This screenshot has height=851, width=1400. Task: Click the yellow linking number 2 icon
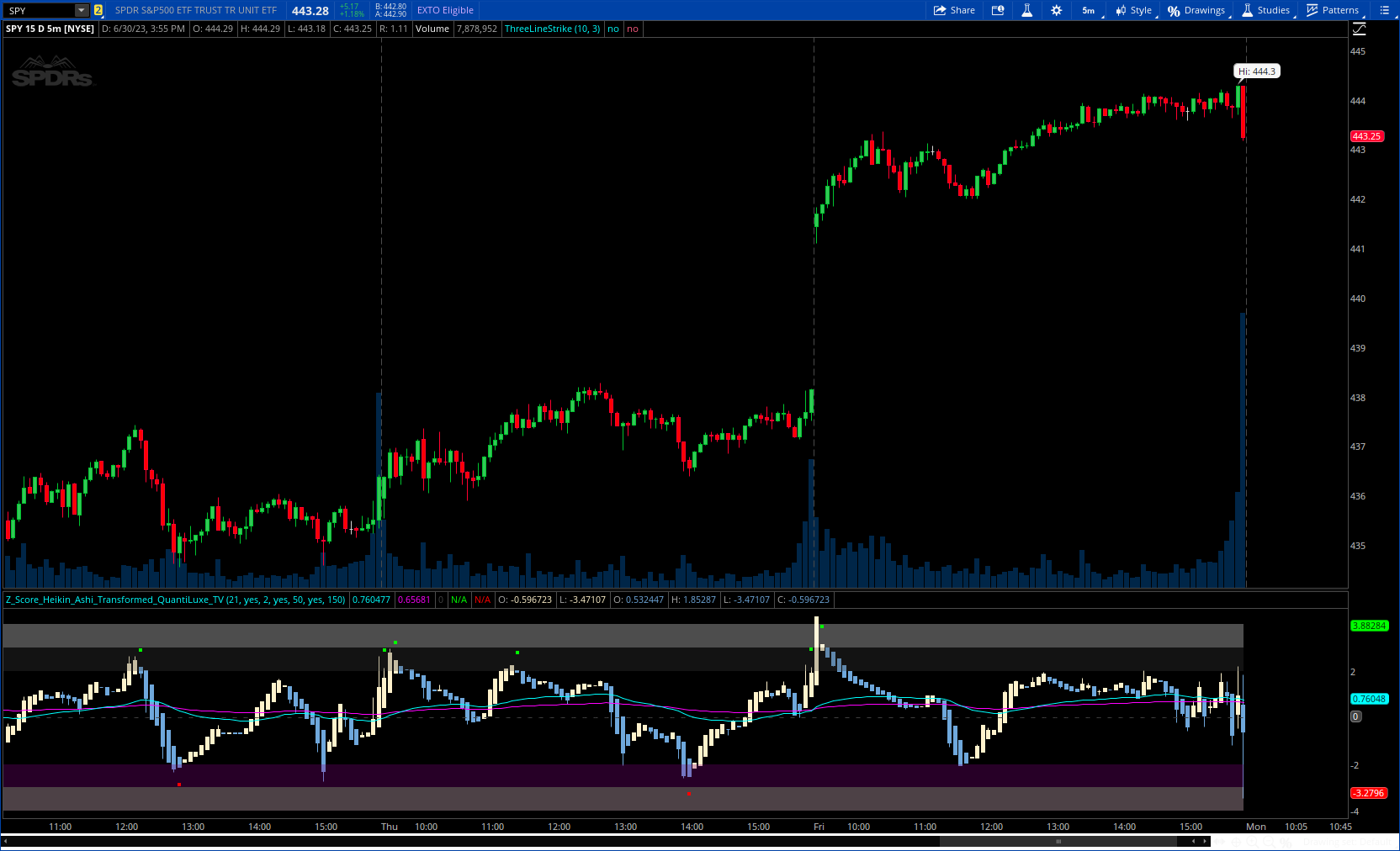98,10
